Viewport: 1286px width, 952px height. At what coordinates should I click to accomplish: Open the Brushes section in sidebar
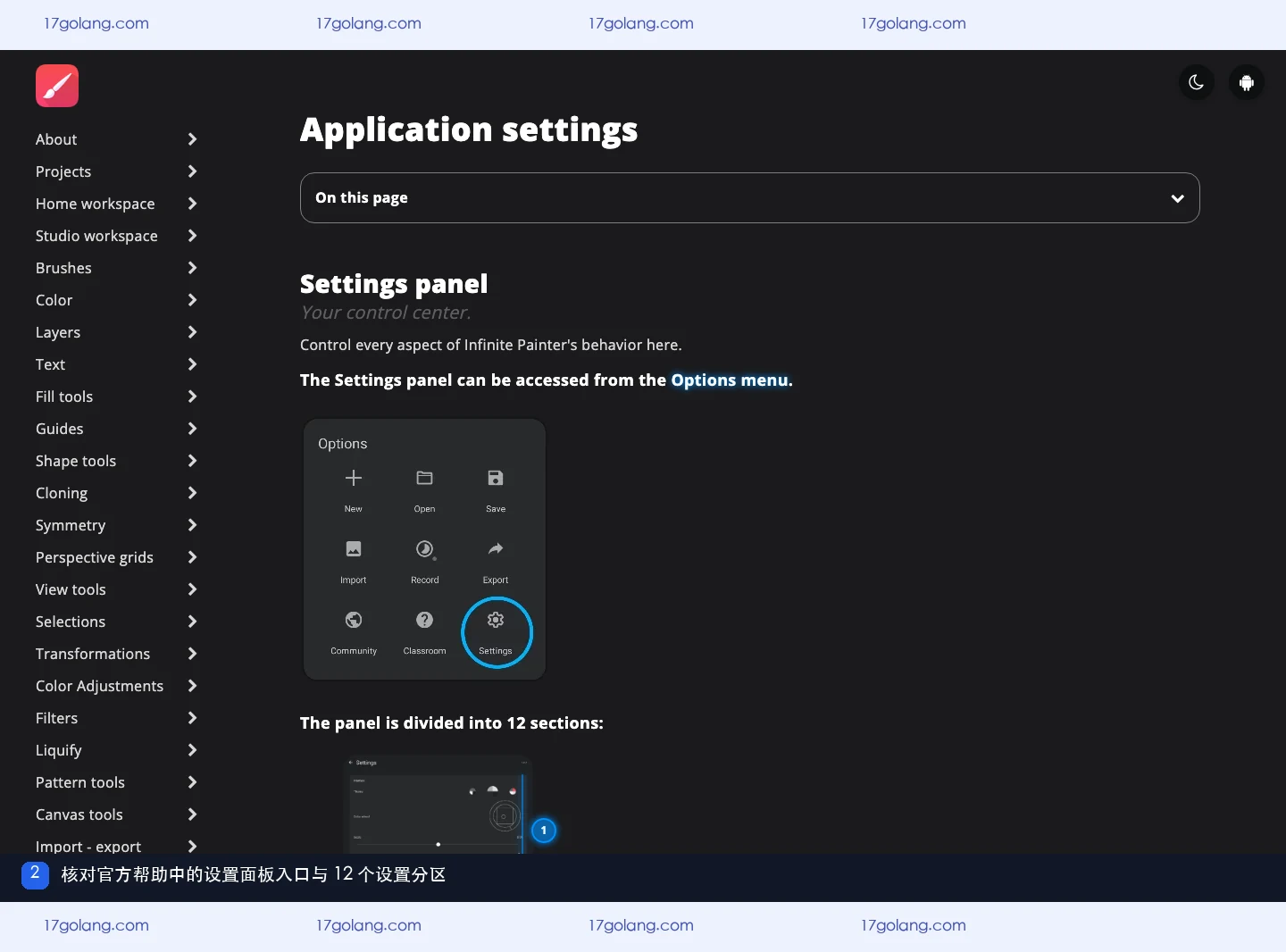click(63, 268)
